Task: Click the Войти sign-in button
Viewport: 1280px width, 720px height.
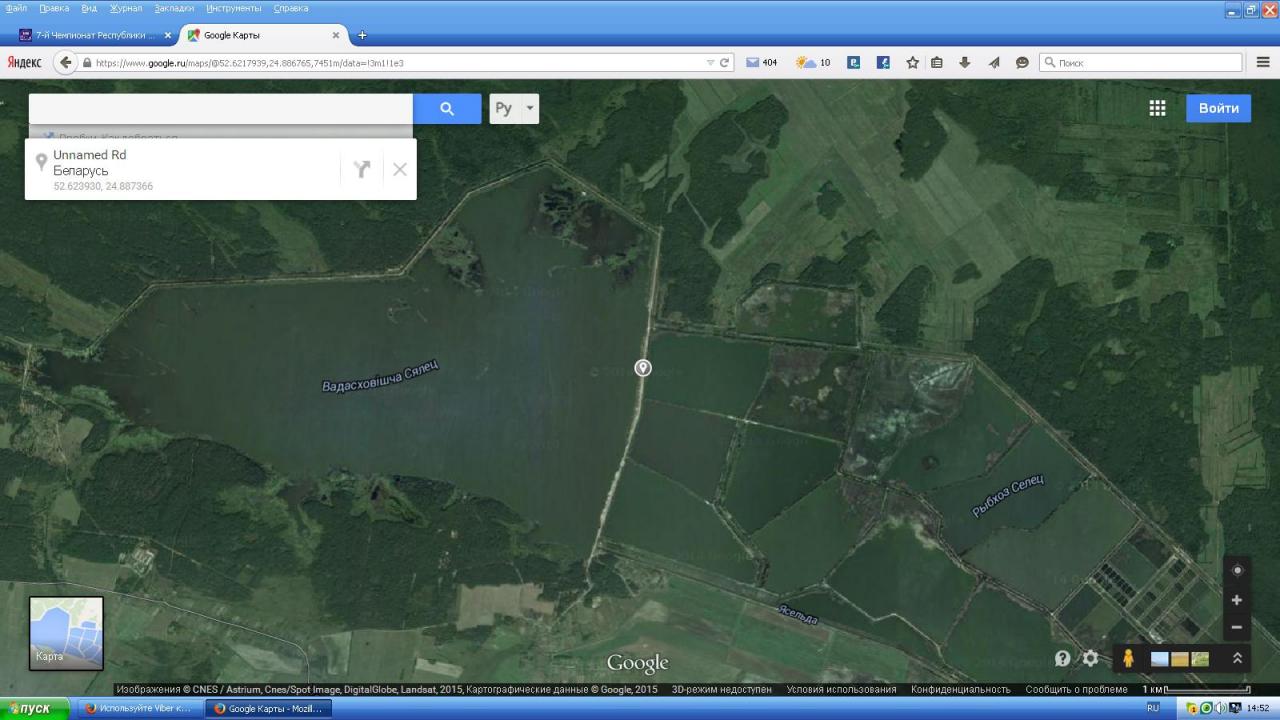Action: 1218,108
